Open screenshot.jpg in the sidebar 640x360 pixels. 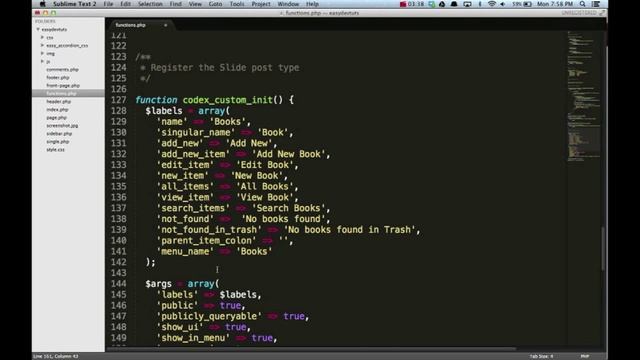coord(62,126)
